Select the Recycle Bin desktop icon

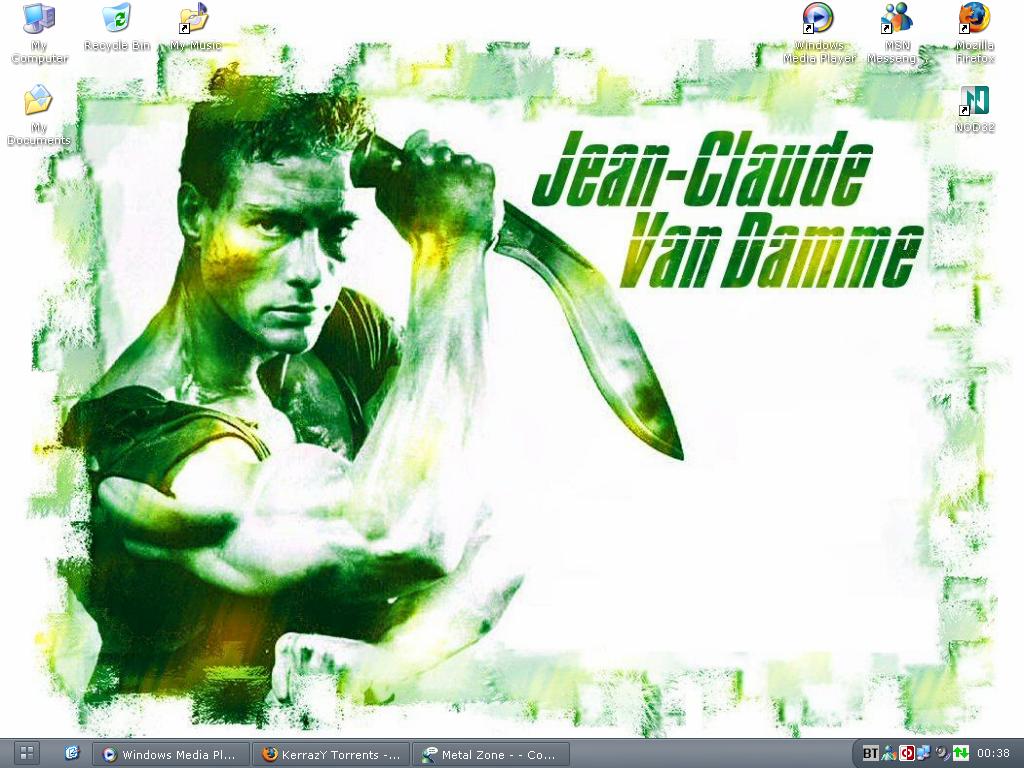coord(118,27)
